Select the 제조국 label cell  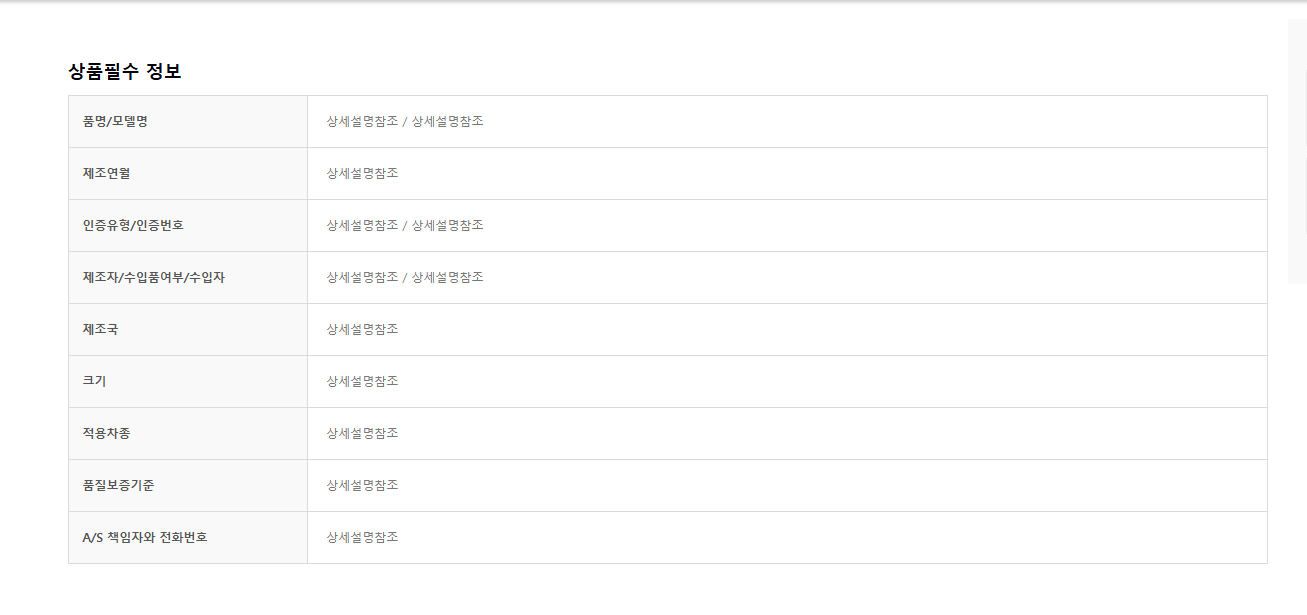pos(188,330)
